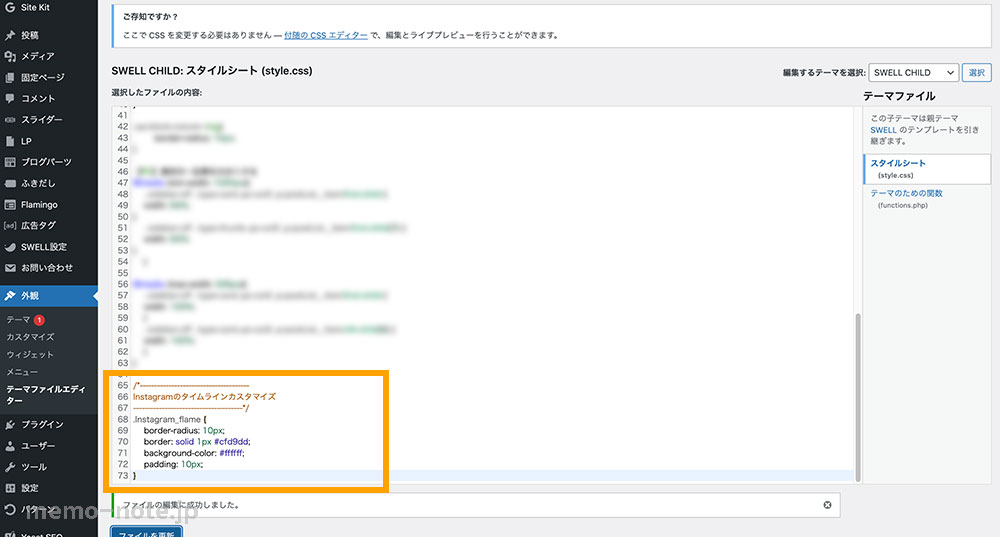Click the paintbrush icon beside 外観
The height and width of the screenshot is (537, 1000).
click(10, 296)
